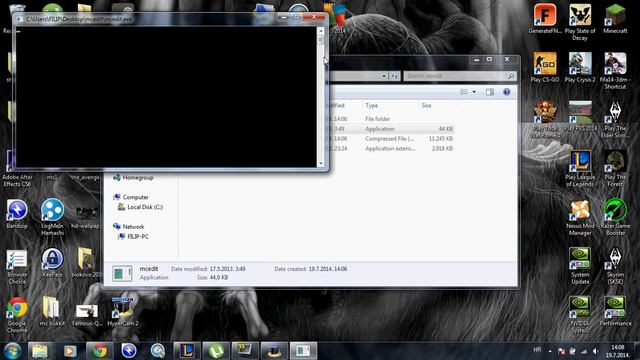The height and width of the screenshot is (360, 640).
Task: Open Play Crysis 2 shortcut
Action: point(580,67)
